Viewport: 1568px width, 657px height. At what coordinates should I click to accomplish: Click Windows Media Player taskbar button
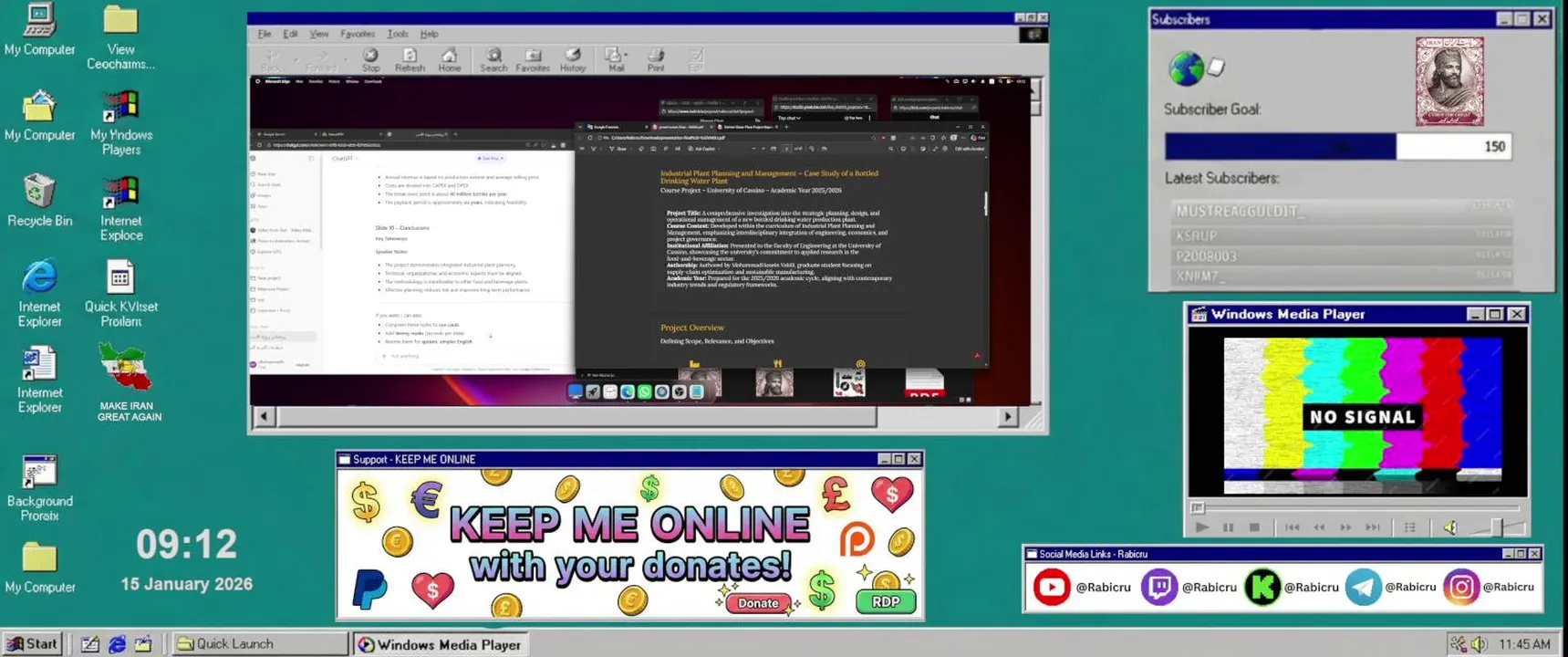coord(440,644)
